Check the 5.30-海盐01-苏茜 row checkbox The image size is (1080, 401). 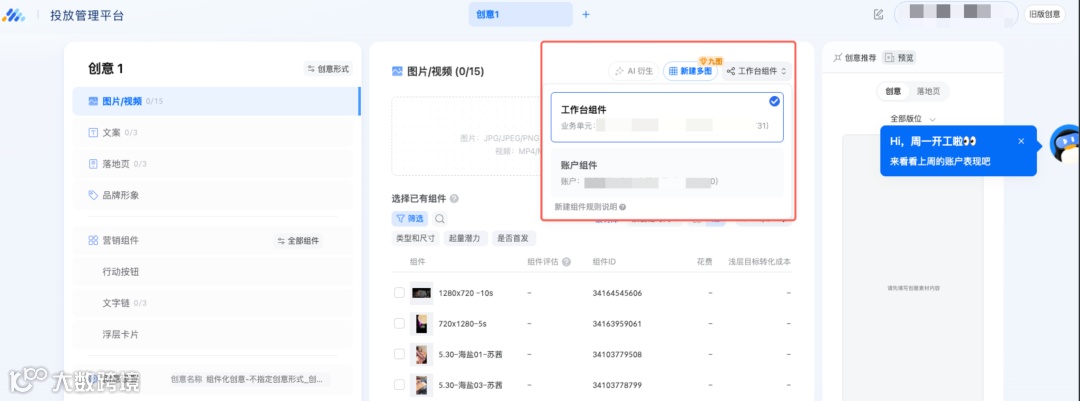(x=399, y=354)
